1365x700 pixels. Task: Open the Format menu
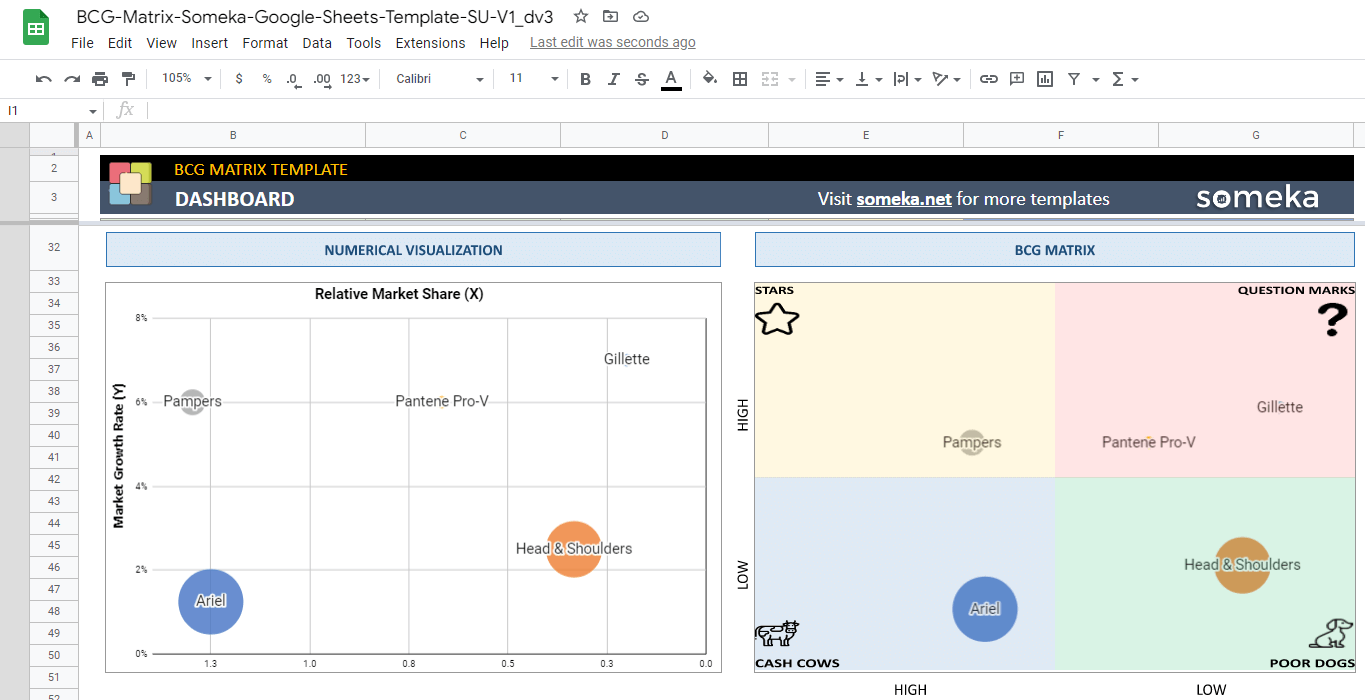[x=265, y=43]
